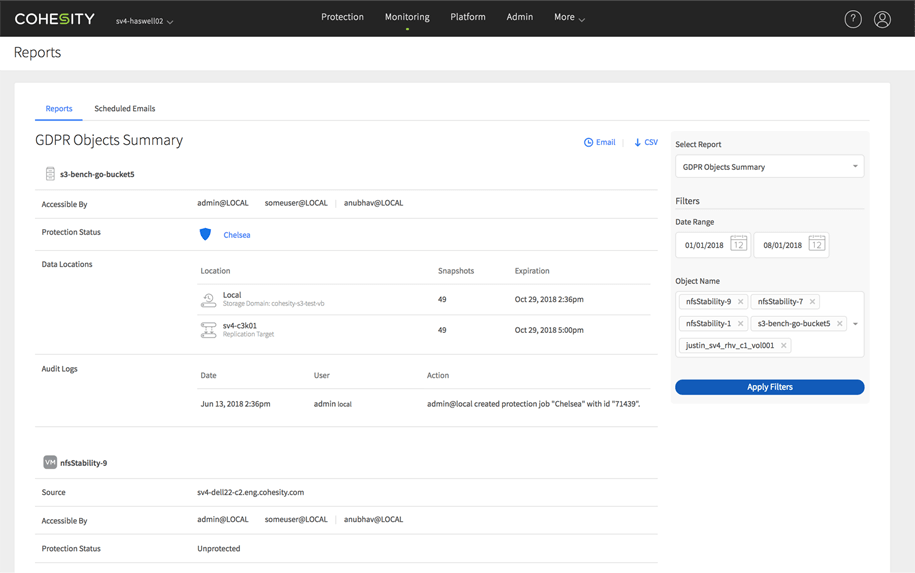The image size is (915, 573).
Task: Expand the More menu
Action: (x=569, y=18)
